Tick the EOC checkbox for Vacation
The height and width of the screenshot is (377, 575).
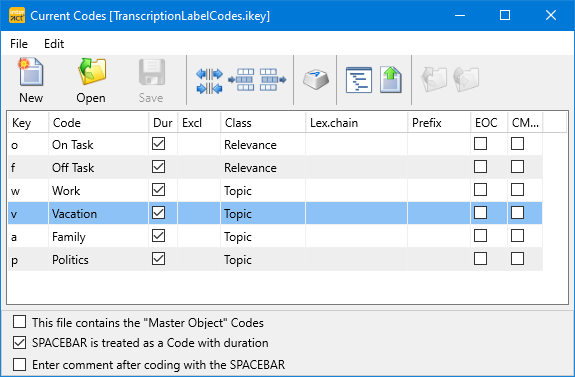click(480, 213)
